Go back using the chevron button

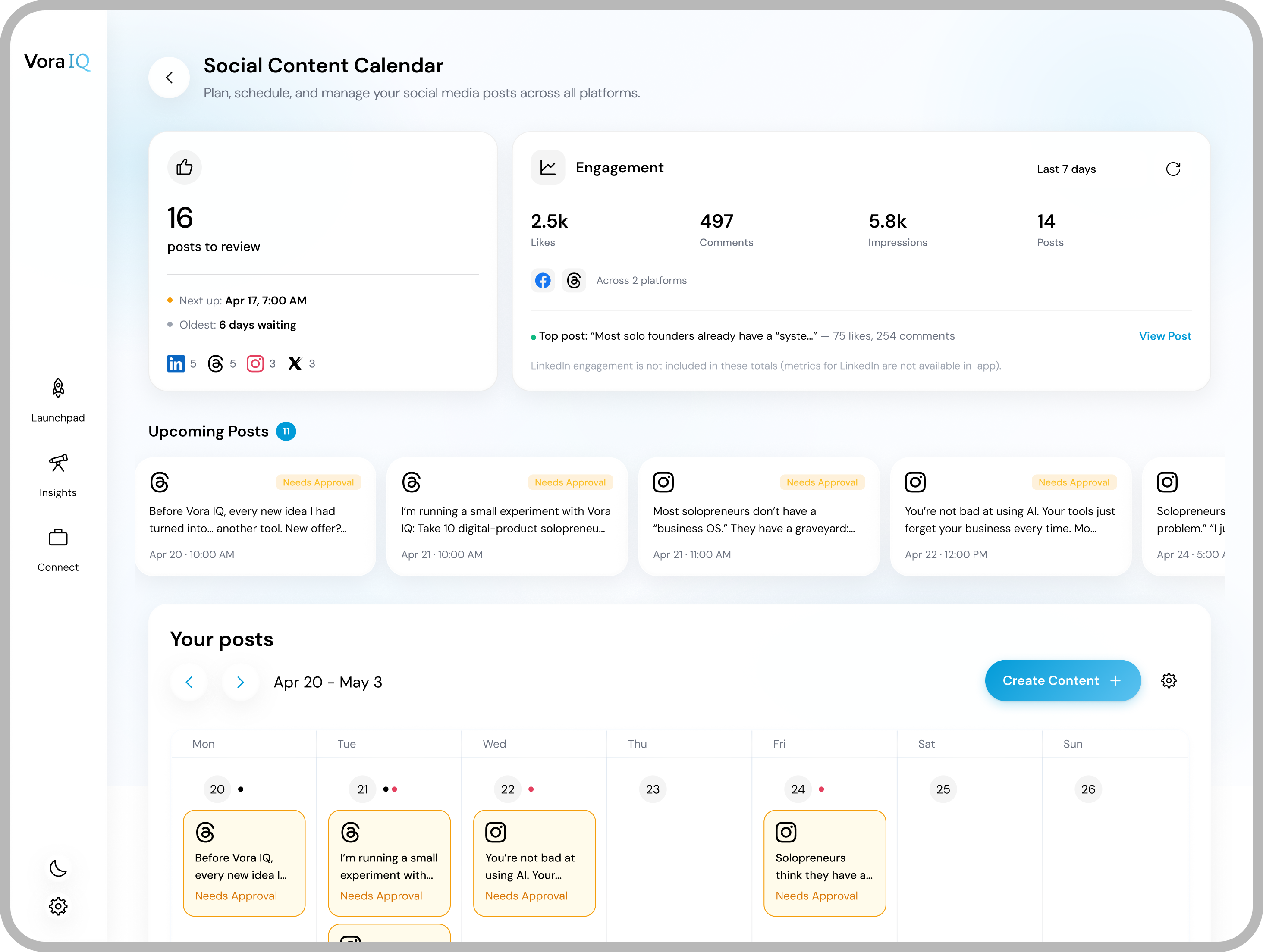click(169, 78)
